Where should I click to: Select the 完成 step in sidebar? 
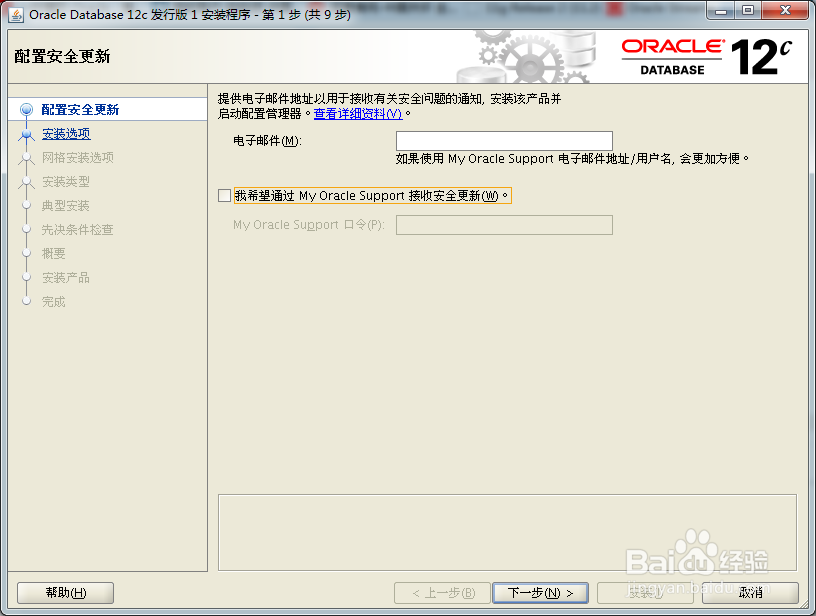(55, 301)
